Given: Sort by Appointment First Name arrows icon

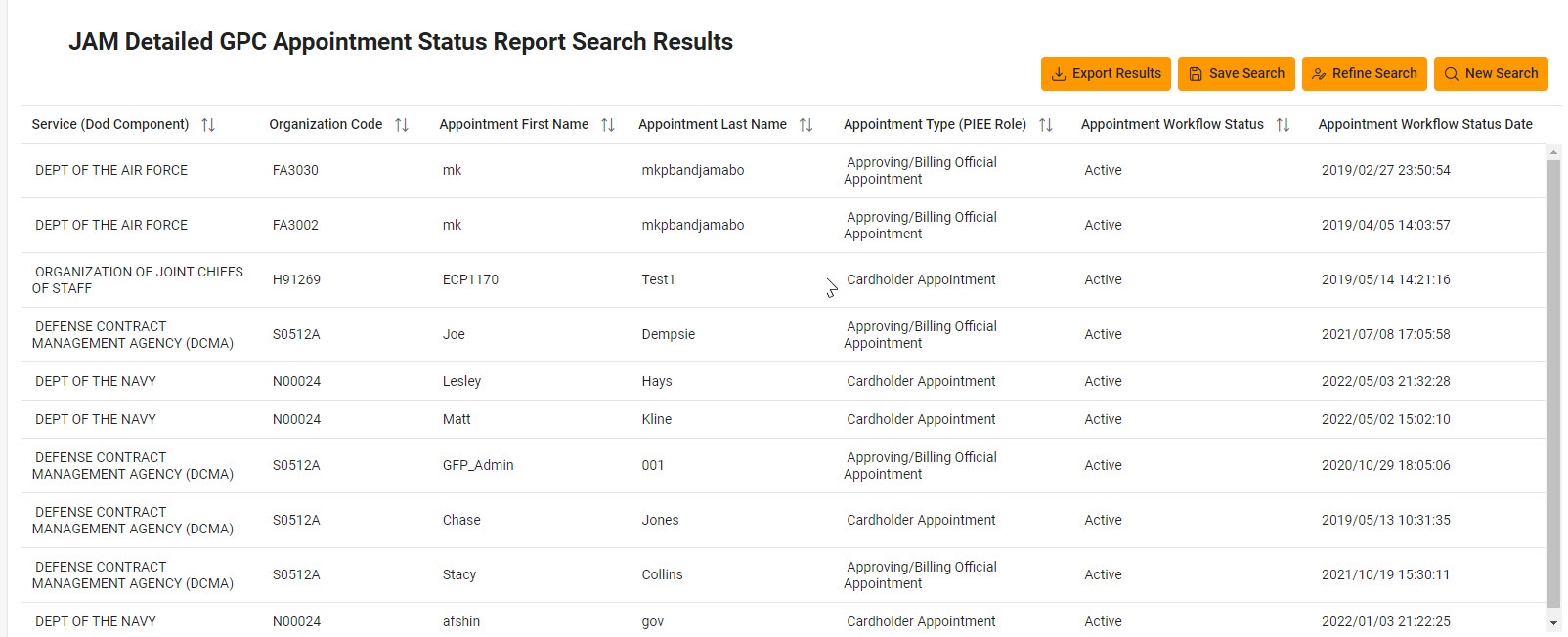Looking at the screenshot, I should click(608, 125).
